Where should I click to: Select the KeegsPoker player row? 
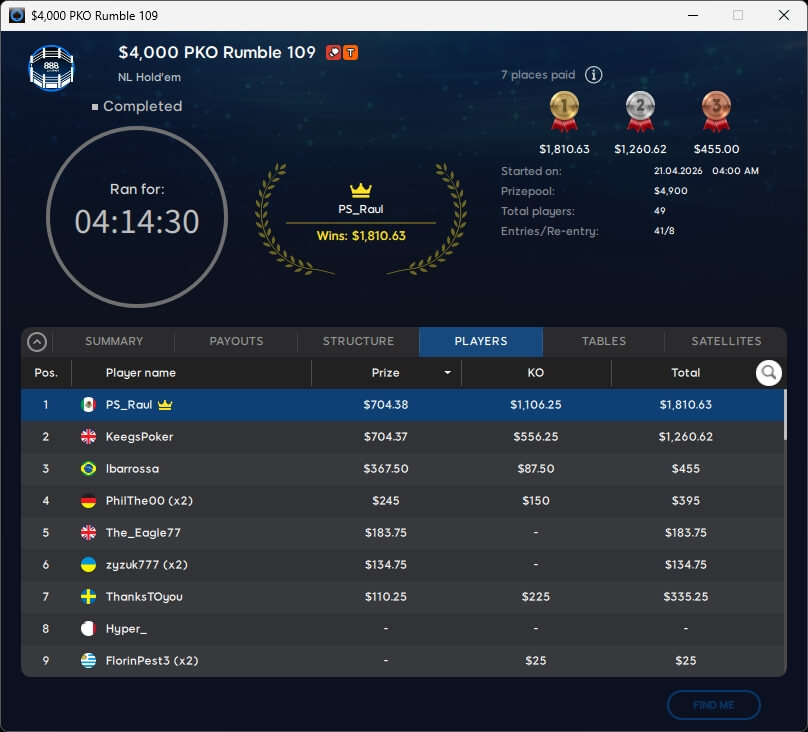click(x=400, y=437)
